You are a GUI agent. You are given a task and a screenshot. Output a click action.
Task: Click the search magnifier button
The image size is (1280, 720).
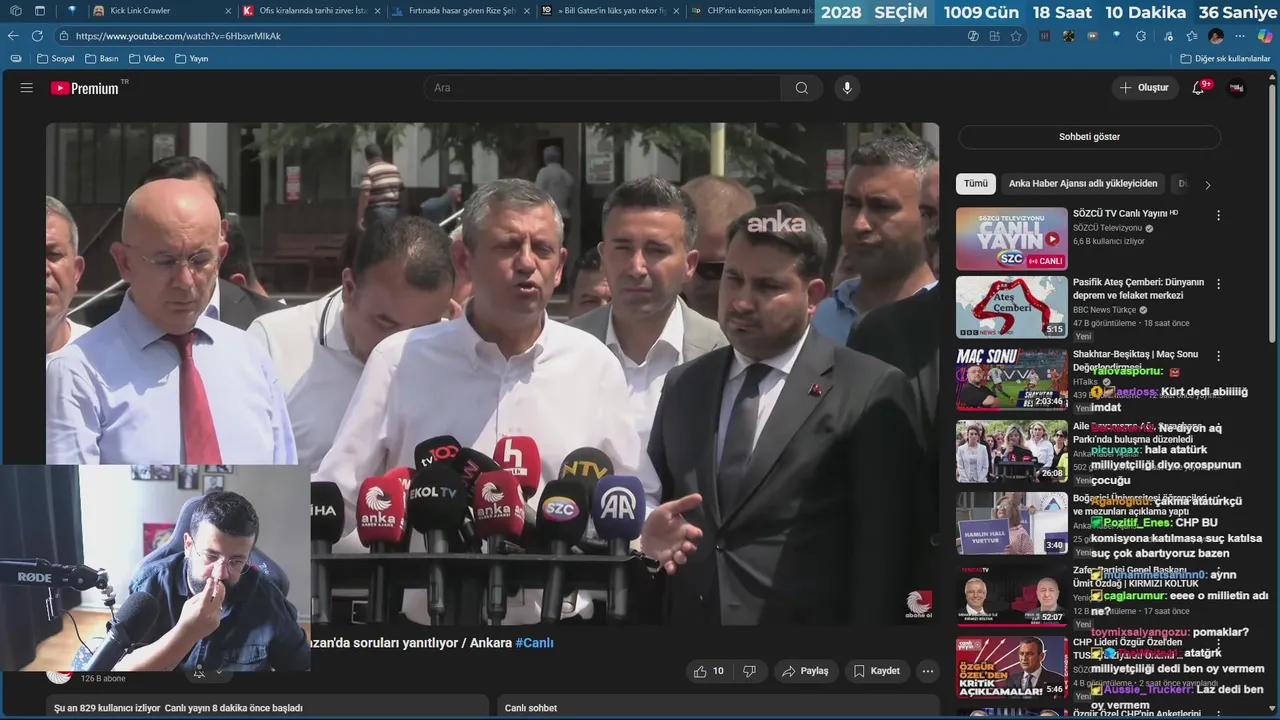point(802,88)
